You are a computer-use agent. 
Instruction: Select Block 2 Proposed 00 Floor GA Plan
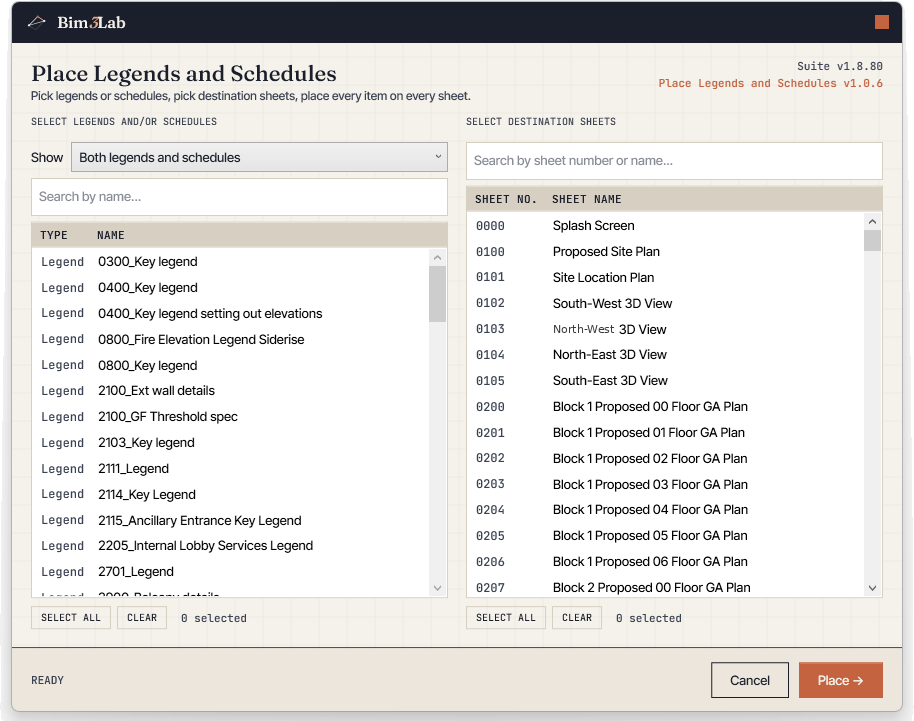tap(666, 588)
